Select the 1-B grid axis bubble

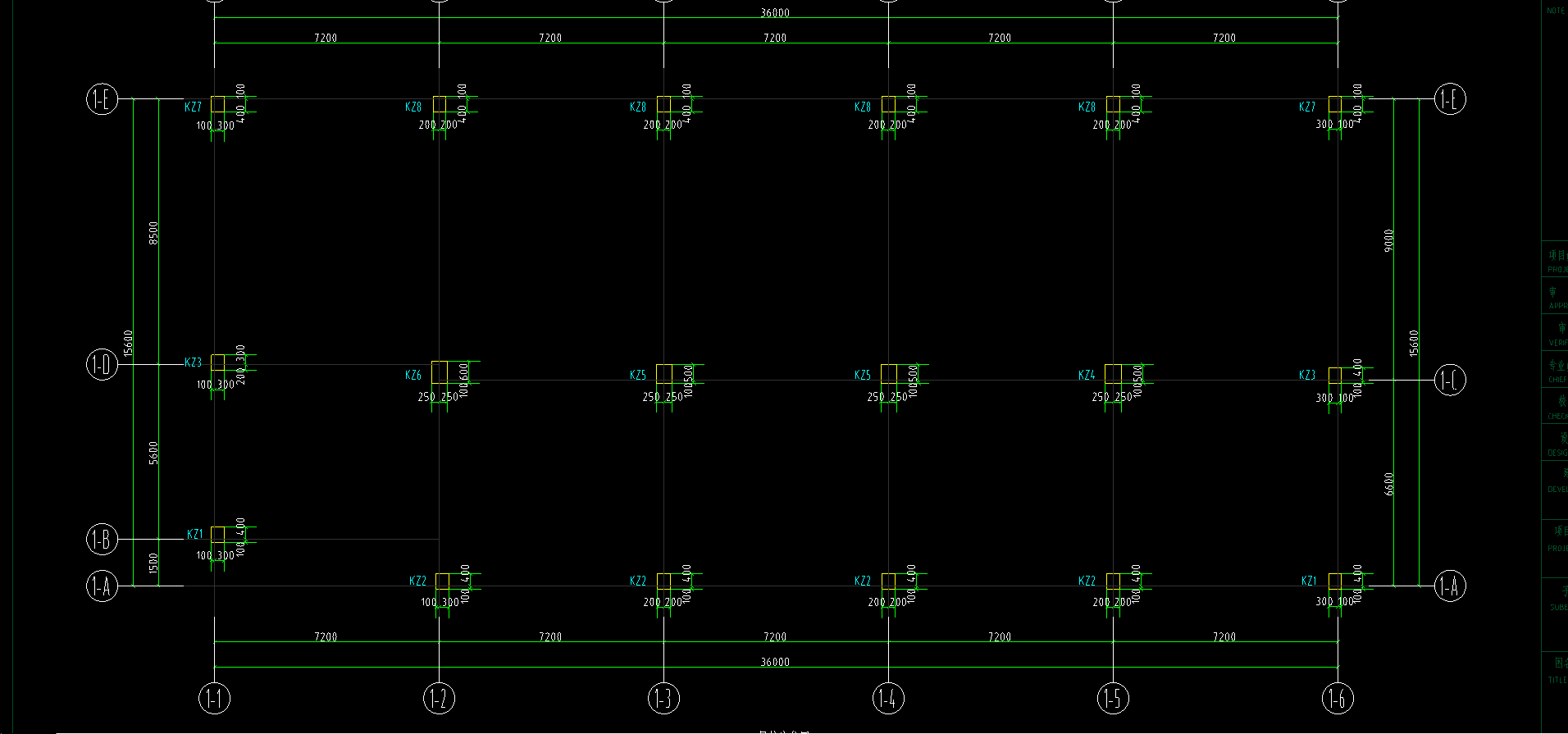[x=102, y=539]
